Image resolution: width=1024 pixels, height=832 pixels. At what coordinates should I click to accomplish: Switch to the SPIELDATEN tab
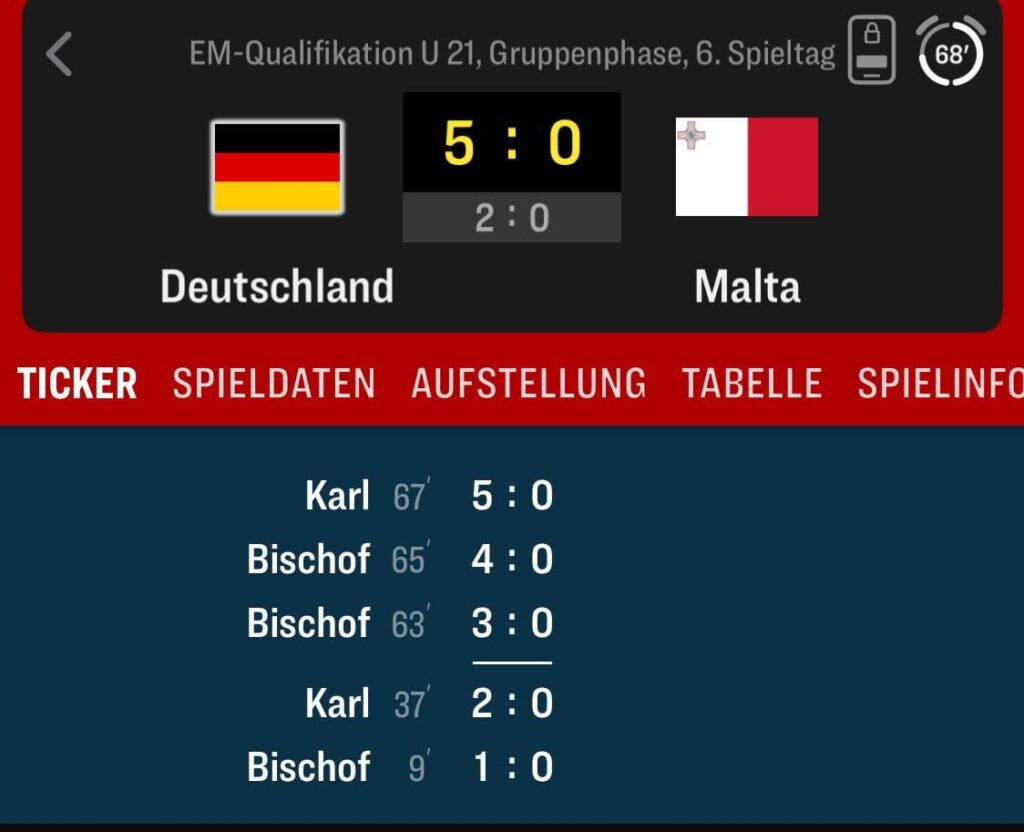pyautogui.click(x=273, y=383)
